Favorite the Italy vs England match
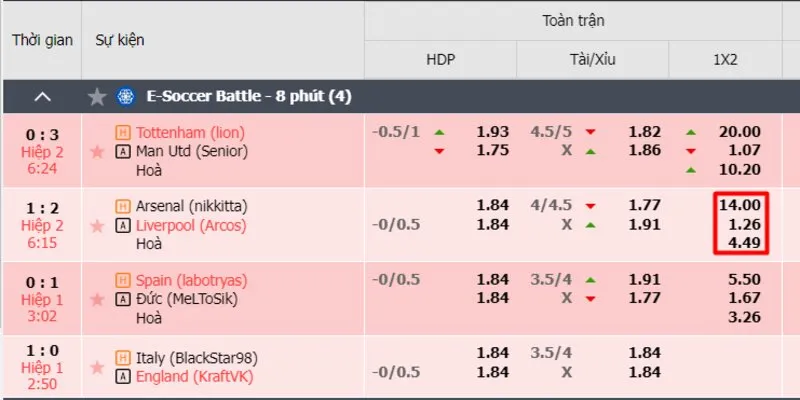This screenshot has width=800, height=400. click(97, 366)
